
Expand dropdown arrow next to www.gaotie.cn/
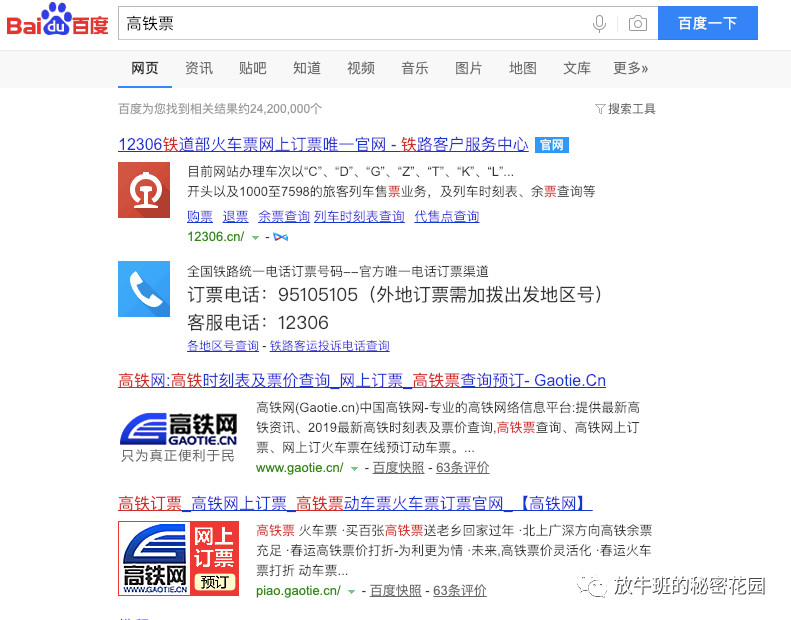click(354, 469)
